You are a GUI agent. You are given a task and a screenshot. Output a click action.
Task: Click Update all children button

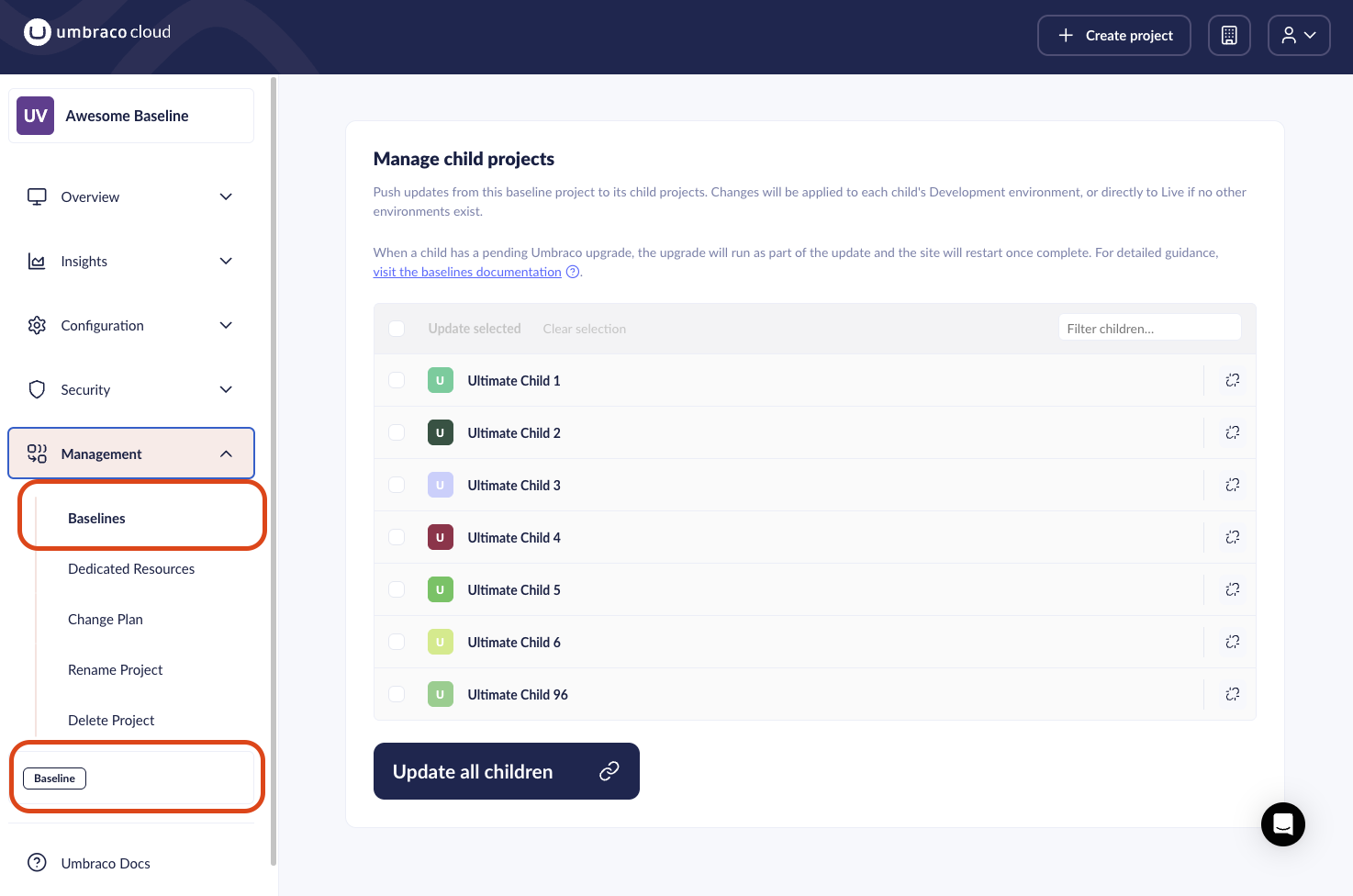coord(507,771)
